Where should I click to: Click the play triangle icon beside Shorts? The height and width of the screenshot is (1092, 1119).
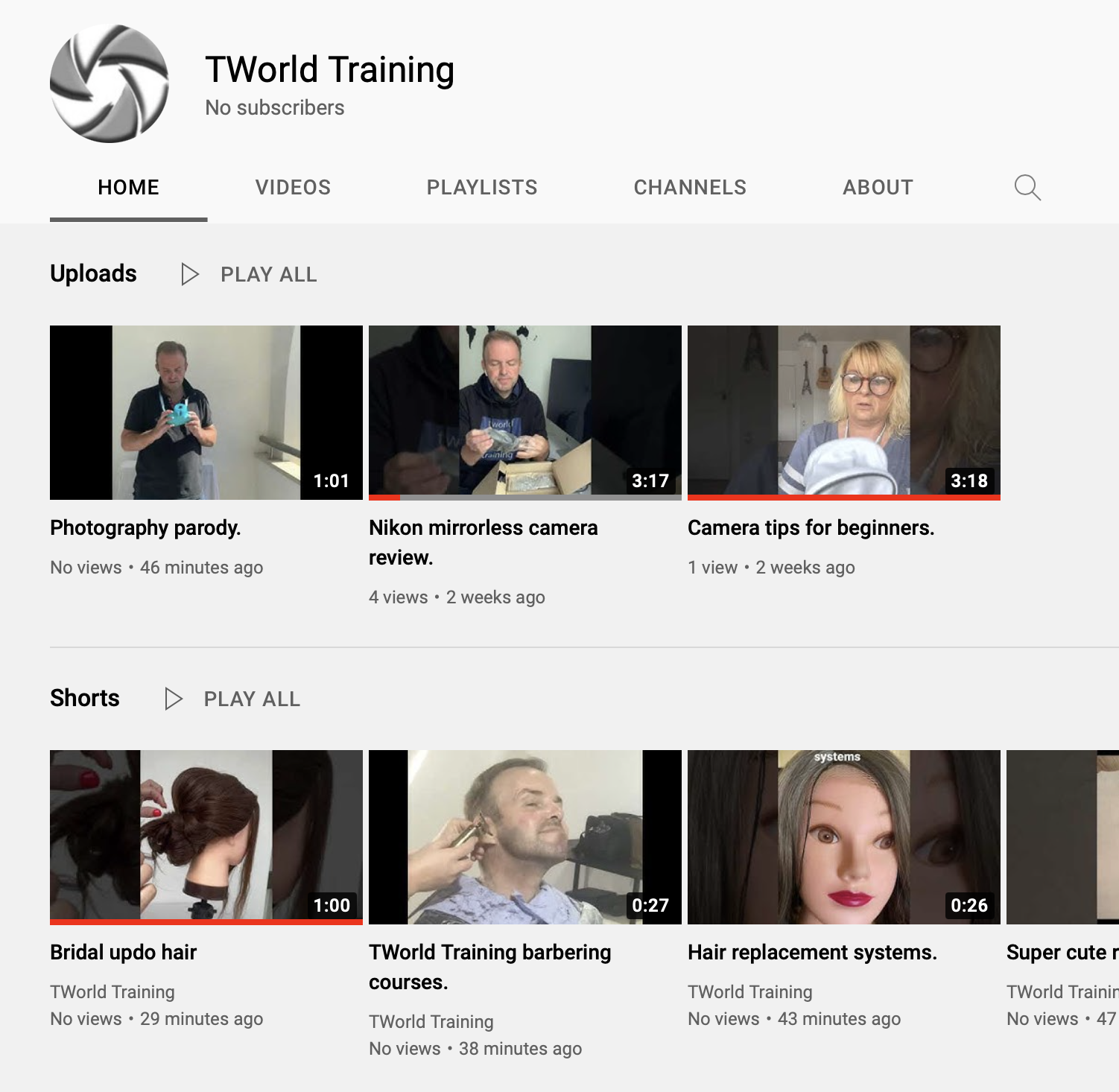(174, 699)
